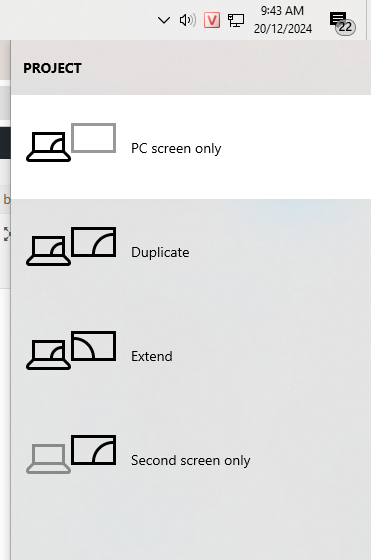This screenshot has height=560, width=371.
Task: Click the monitor icon in Second screen only
Action: pyautogui.click(x=94, y=450)
